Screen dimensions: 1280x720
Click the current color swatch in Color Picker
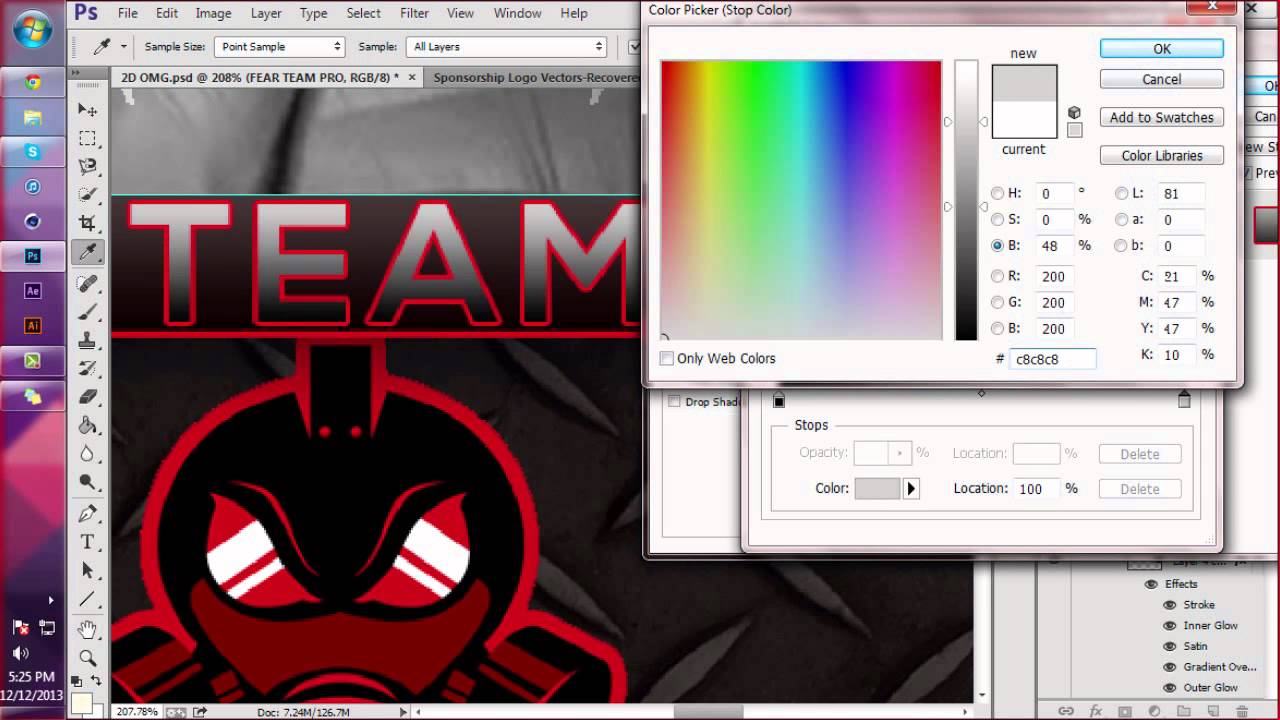(1024, 120)
